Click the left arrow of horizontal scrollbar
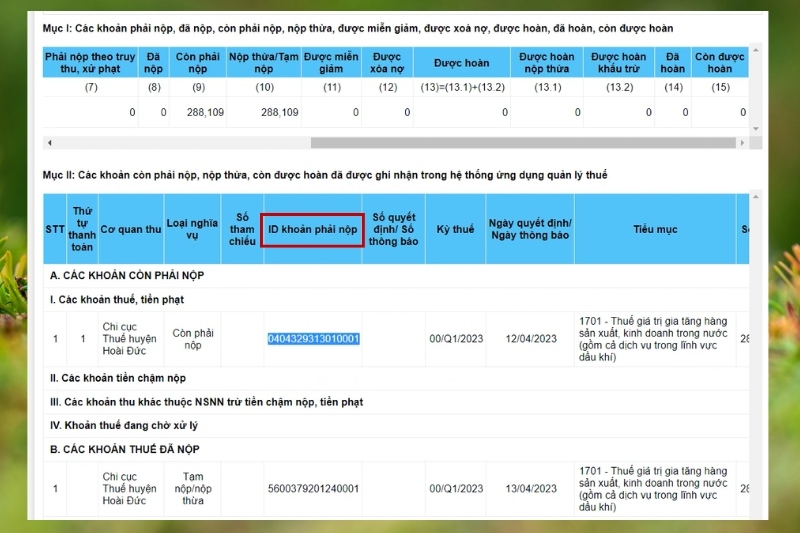Screen dimensions: 800x533 [x=49, y=143]
